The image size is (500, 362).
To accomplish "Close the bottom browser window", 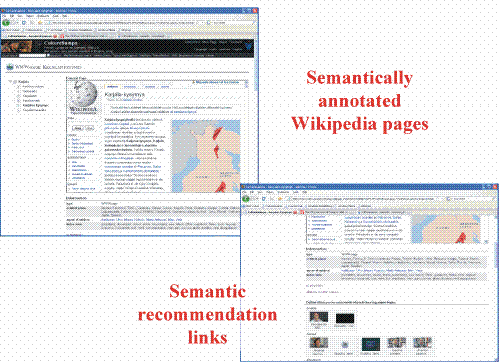I will 495,187.
